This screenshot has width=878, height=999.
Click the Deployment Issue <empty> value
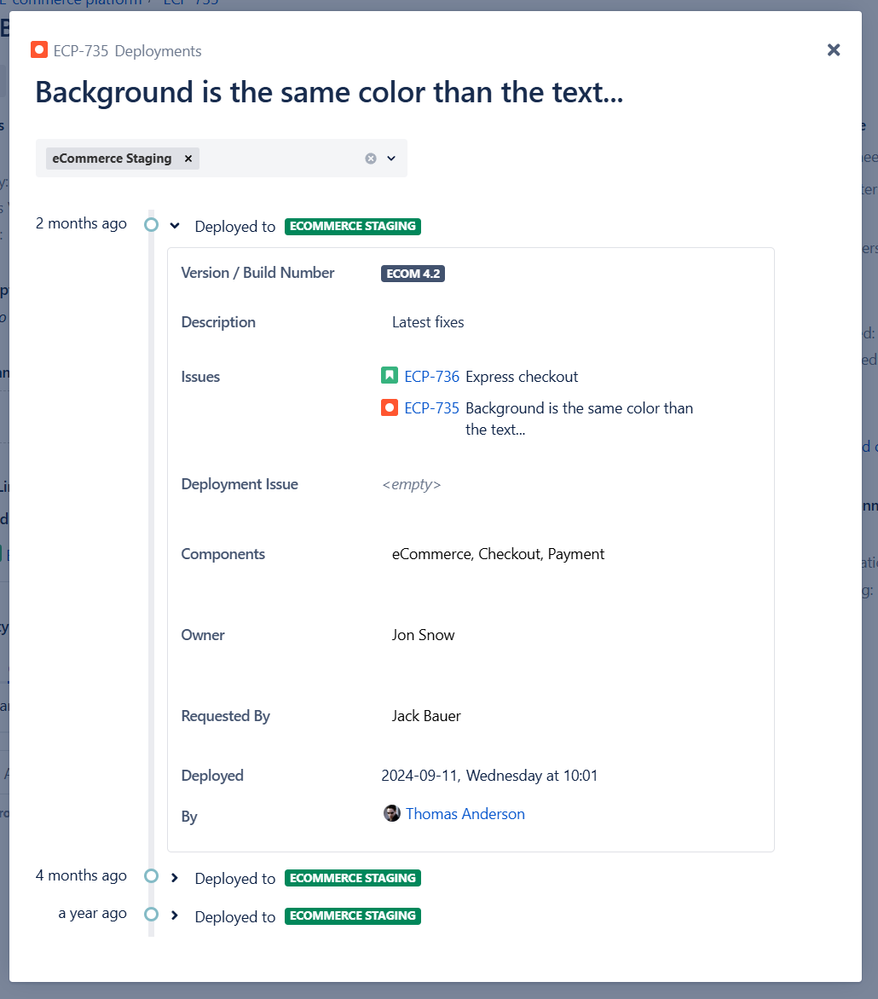[x=411, y=484]
